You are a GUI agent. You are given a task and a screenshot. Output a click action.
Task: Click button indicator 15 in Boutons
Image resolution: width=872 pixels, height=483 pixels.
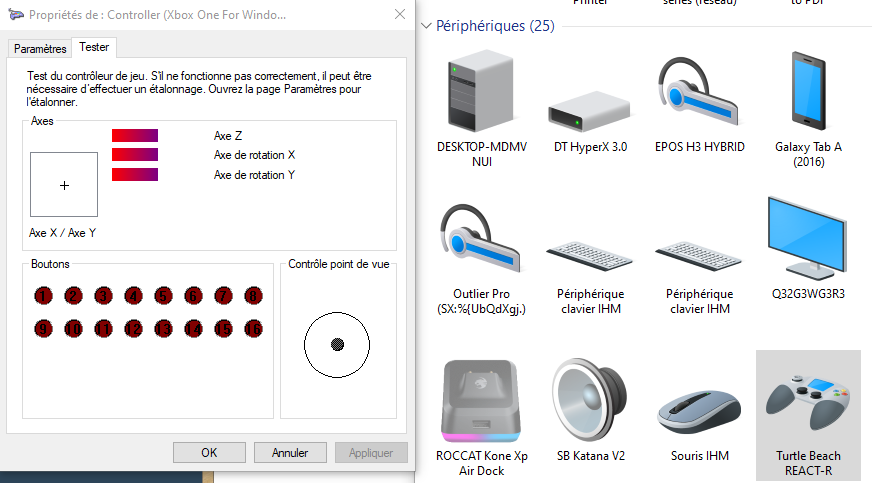coord(224,328)
